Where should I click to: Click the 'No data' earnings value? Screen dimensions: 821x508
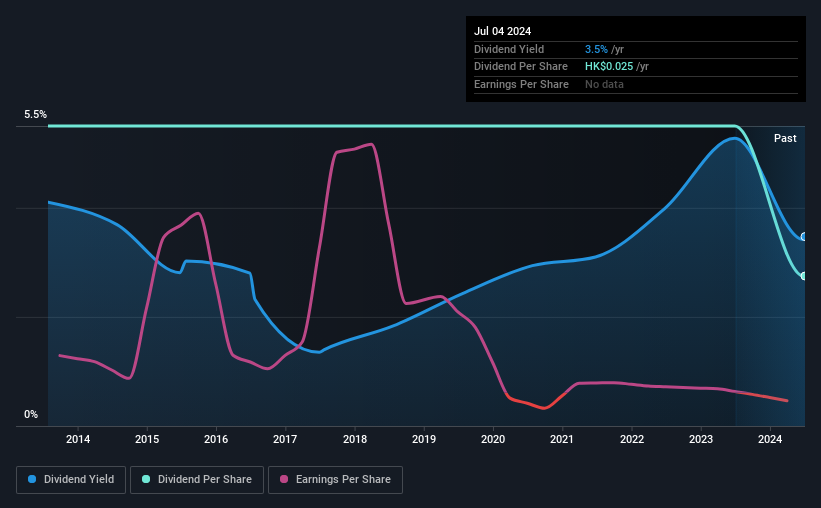point(604,84)
